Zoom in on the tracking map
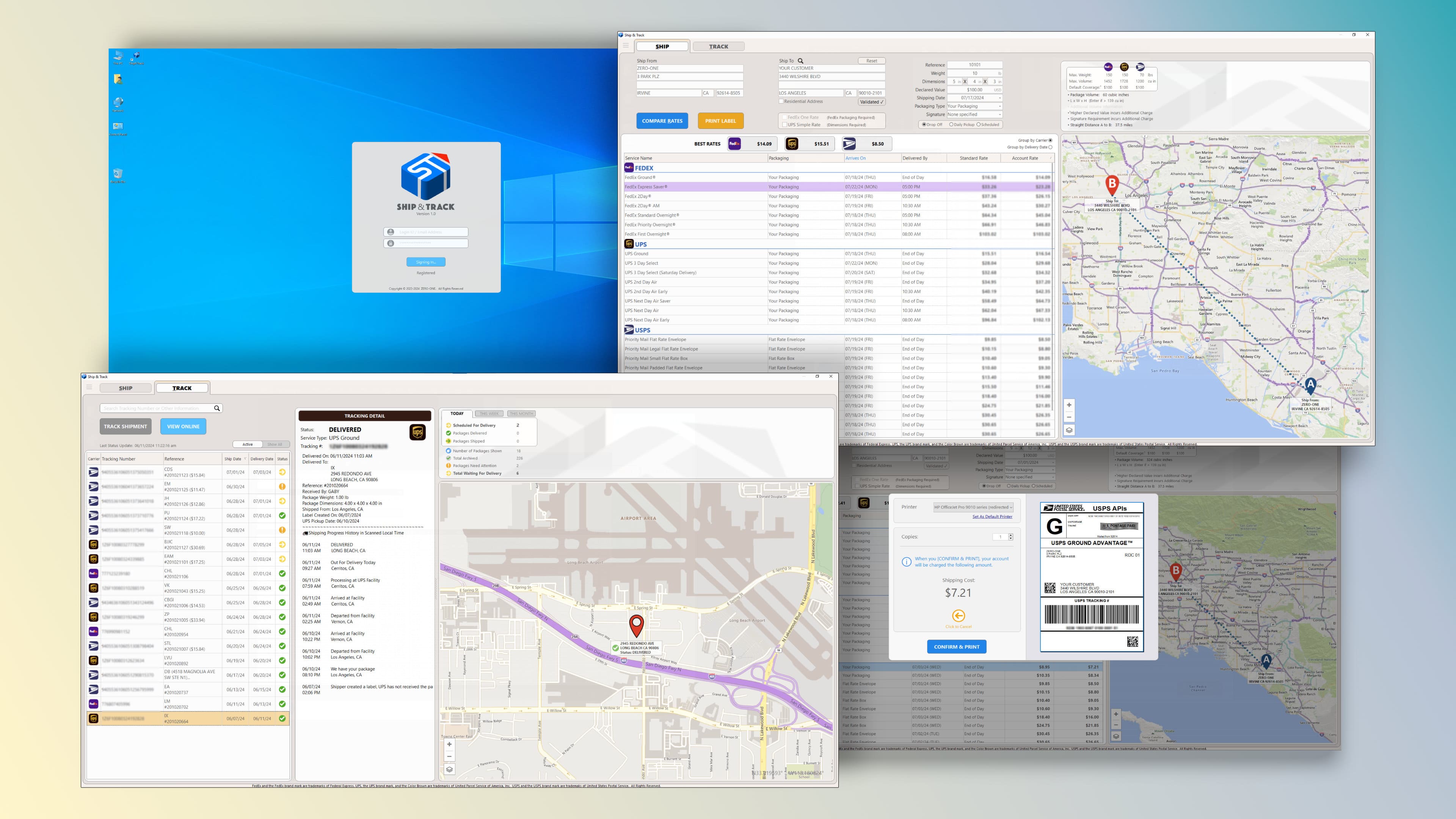 click(449, 744)
